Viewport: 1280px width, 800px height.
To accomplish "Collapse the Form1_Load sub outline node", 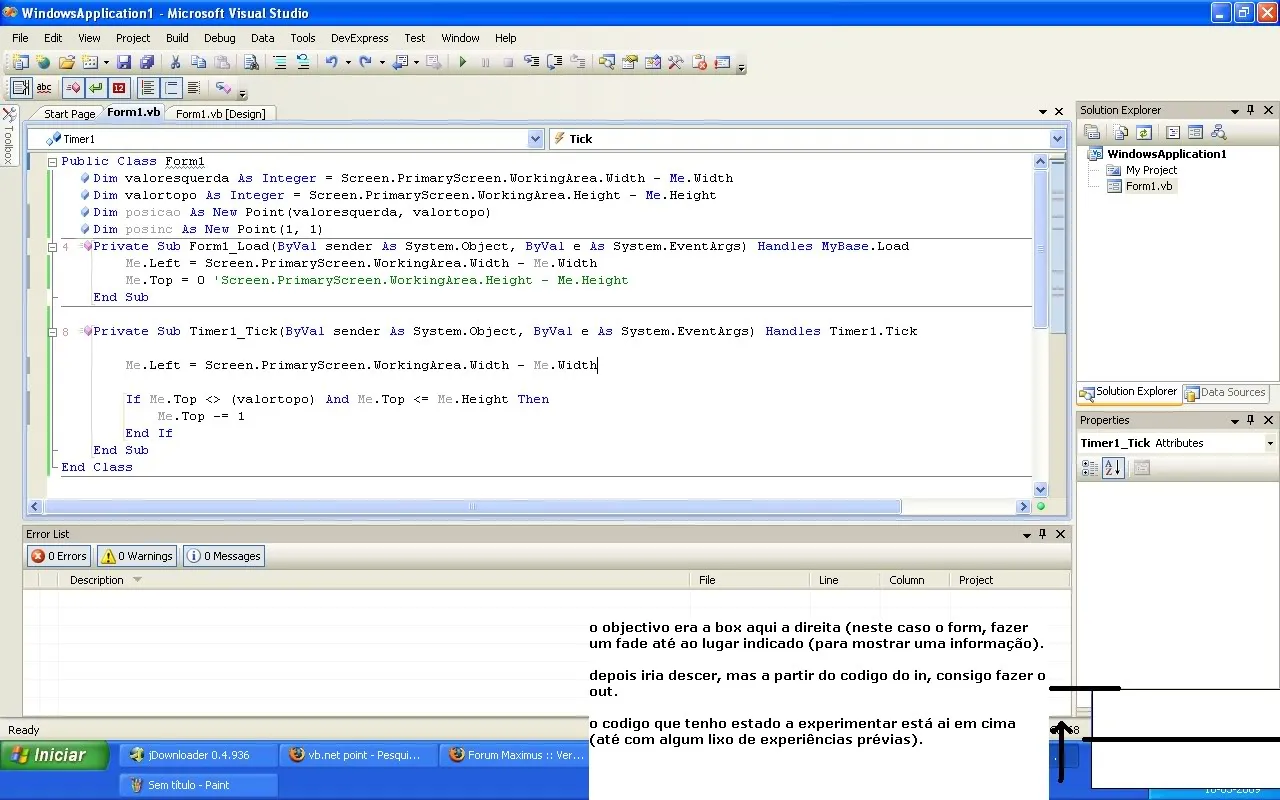I will (52, 246).
